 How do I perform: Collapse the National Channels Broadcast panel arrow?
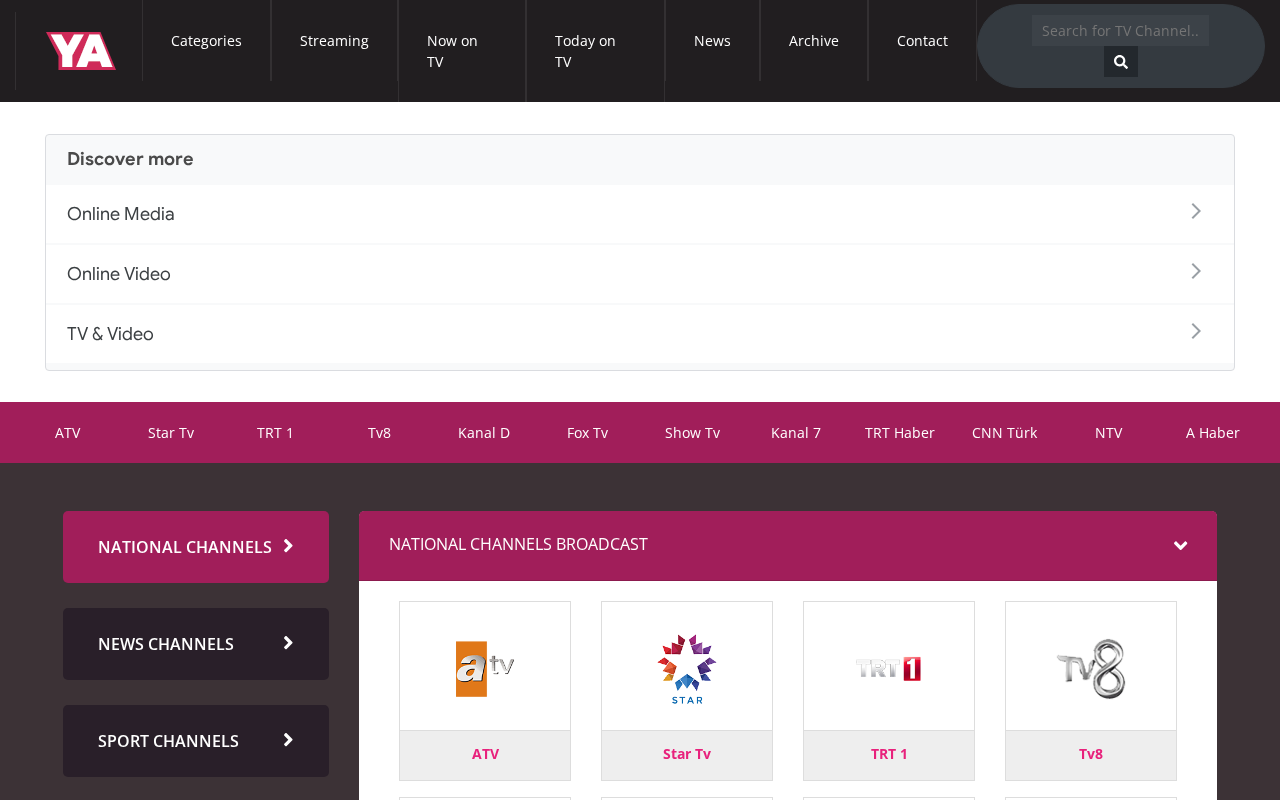coord(1181,546)
